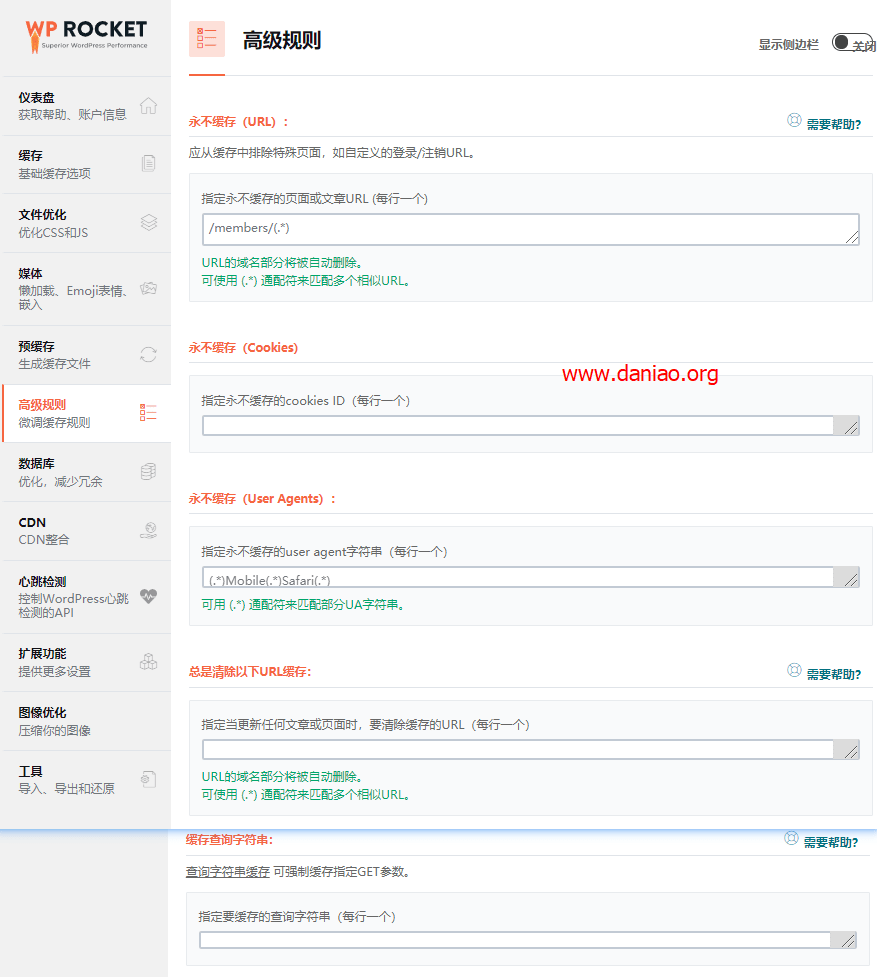
Task: Open the 缓存 settings tab
Action: 86,164
